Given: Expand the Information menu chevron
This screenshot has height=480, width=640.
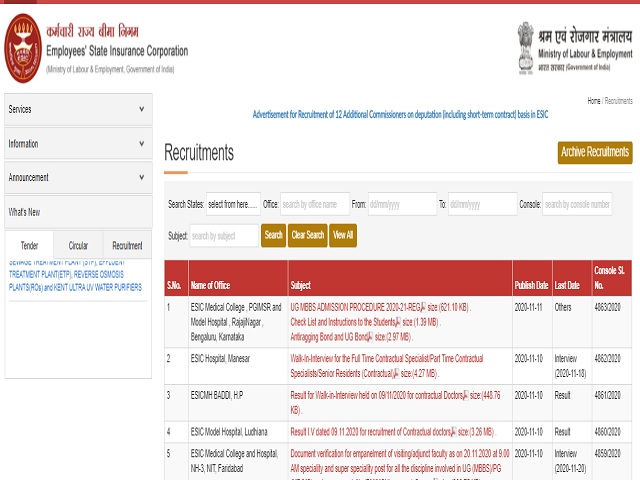Looking at the screenshot, I should [x=142, y=144].
